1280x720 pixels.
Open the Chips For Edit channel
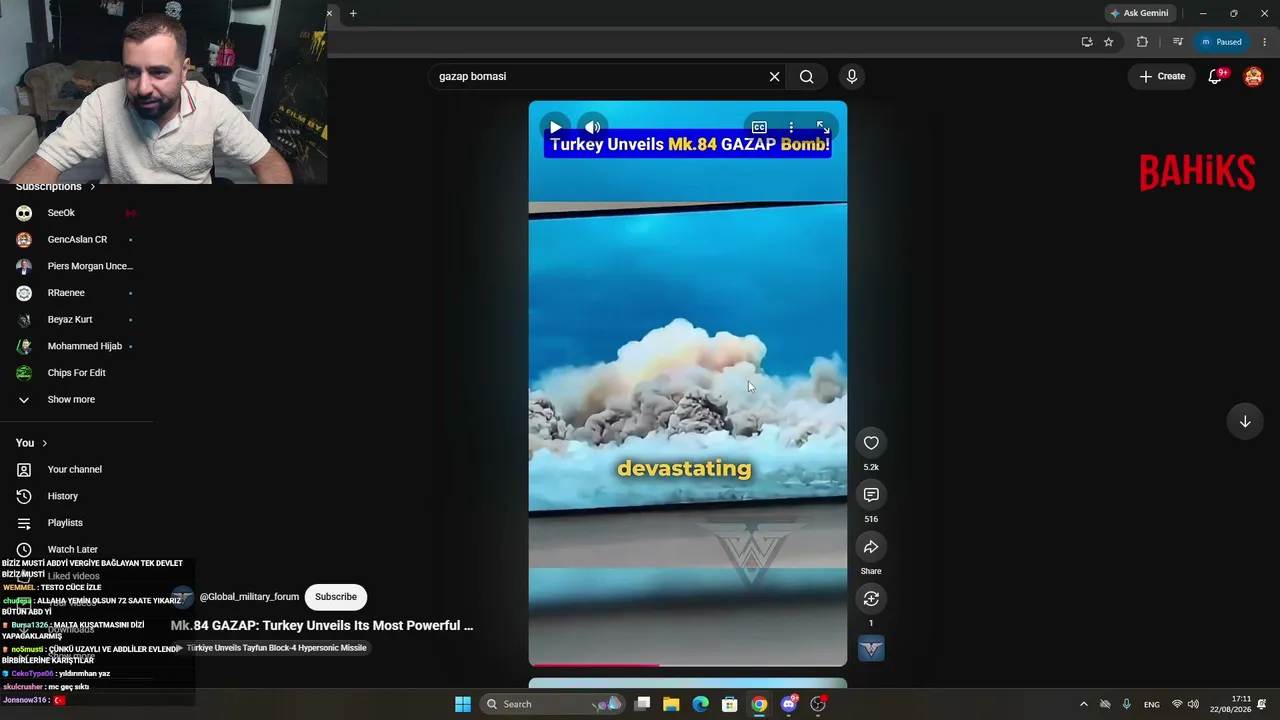click(76, 373)
